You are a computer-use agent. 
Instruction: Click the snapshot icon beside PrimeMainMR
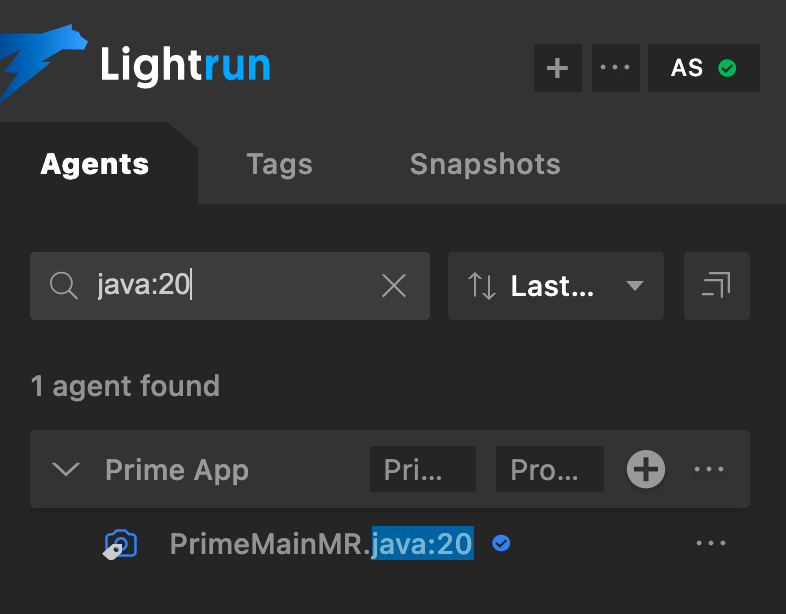121,544
